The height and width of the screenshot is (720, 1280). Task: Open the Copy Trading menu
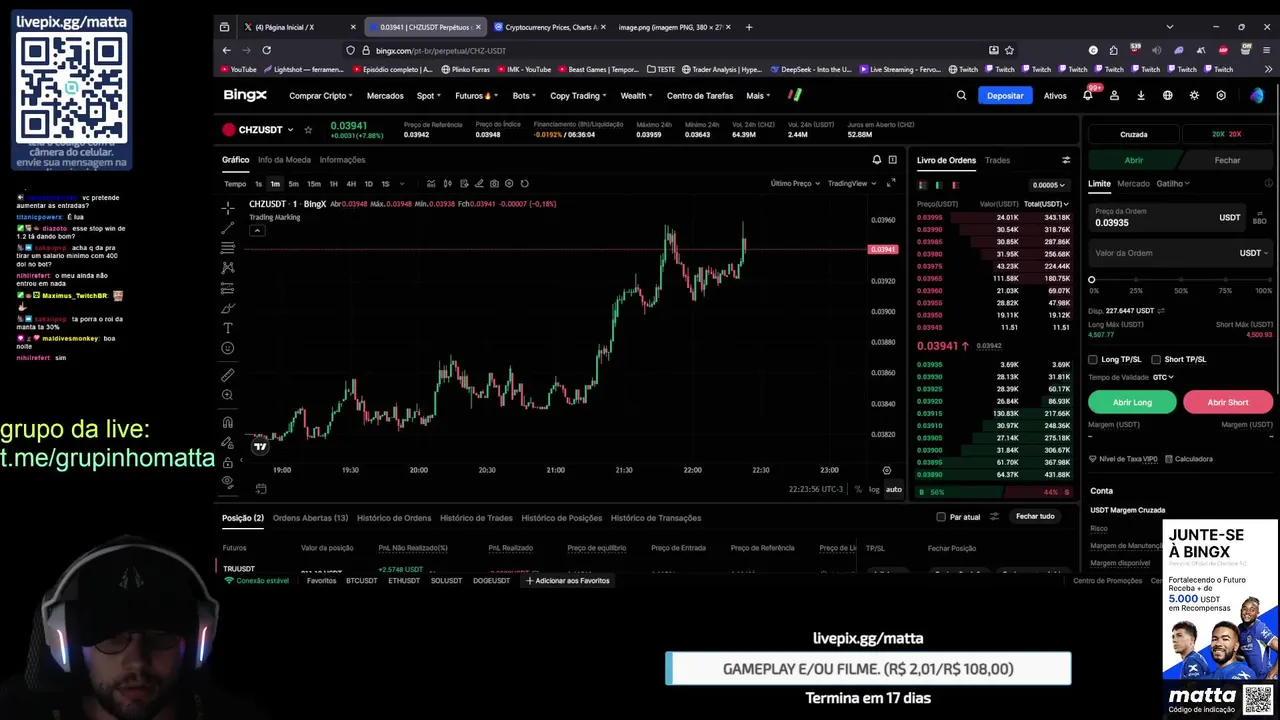point(578,96)
